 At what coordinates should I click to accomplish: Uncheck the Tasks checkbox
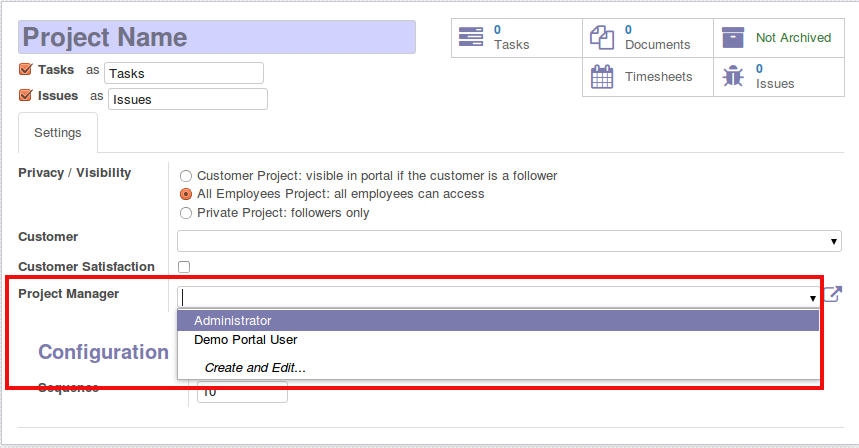coord(26,70)
